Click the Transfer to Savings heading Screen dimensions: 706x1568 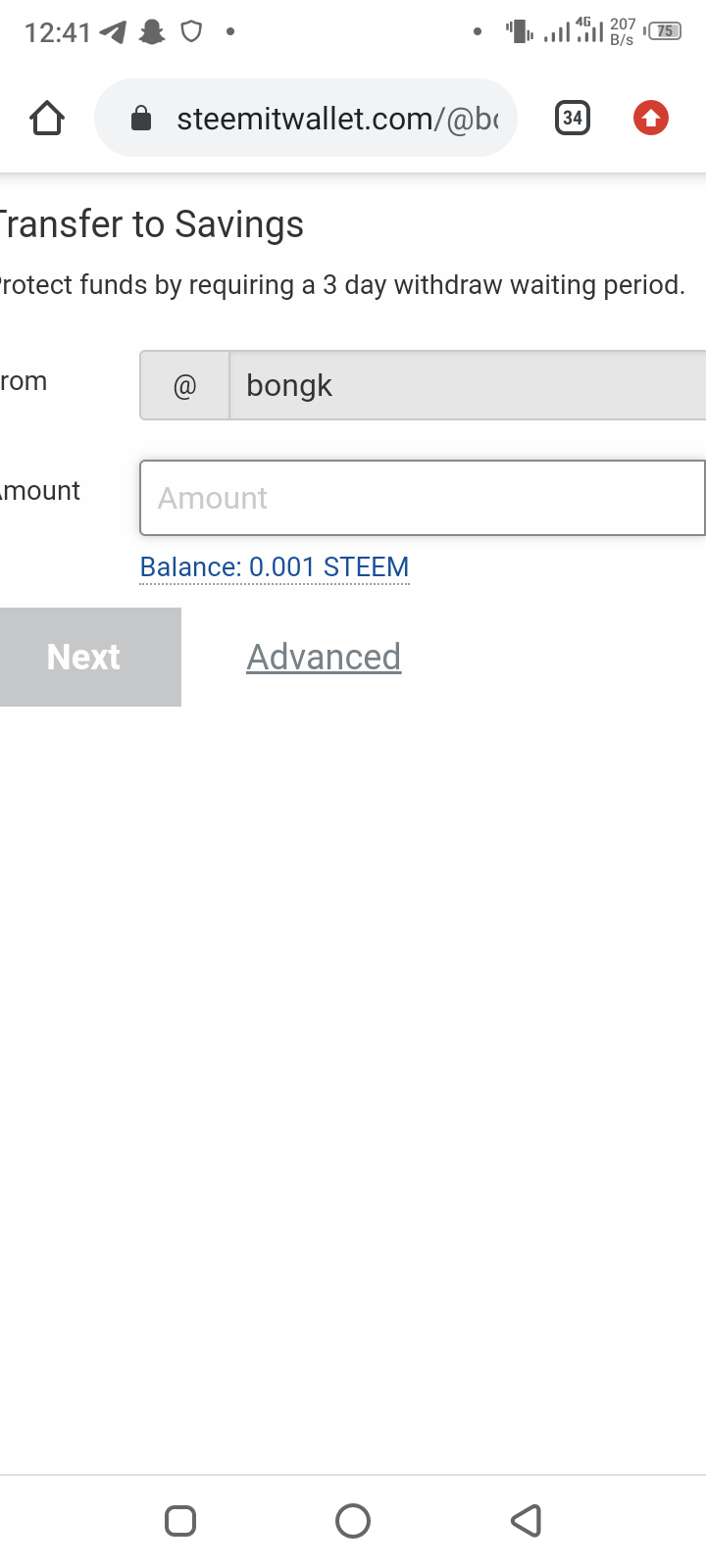coord(152,224)
